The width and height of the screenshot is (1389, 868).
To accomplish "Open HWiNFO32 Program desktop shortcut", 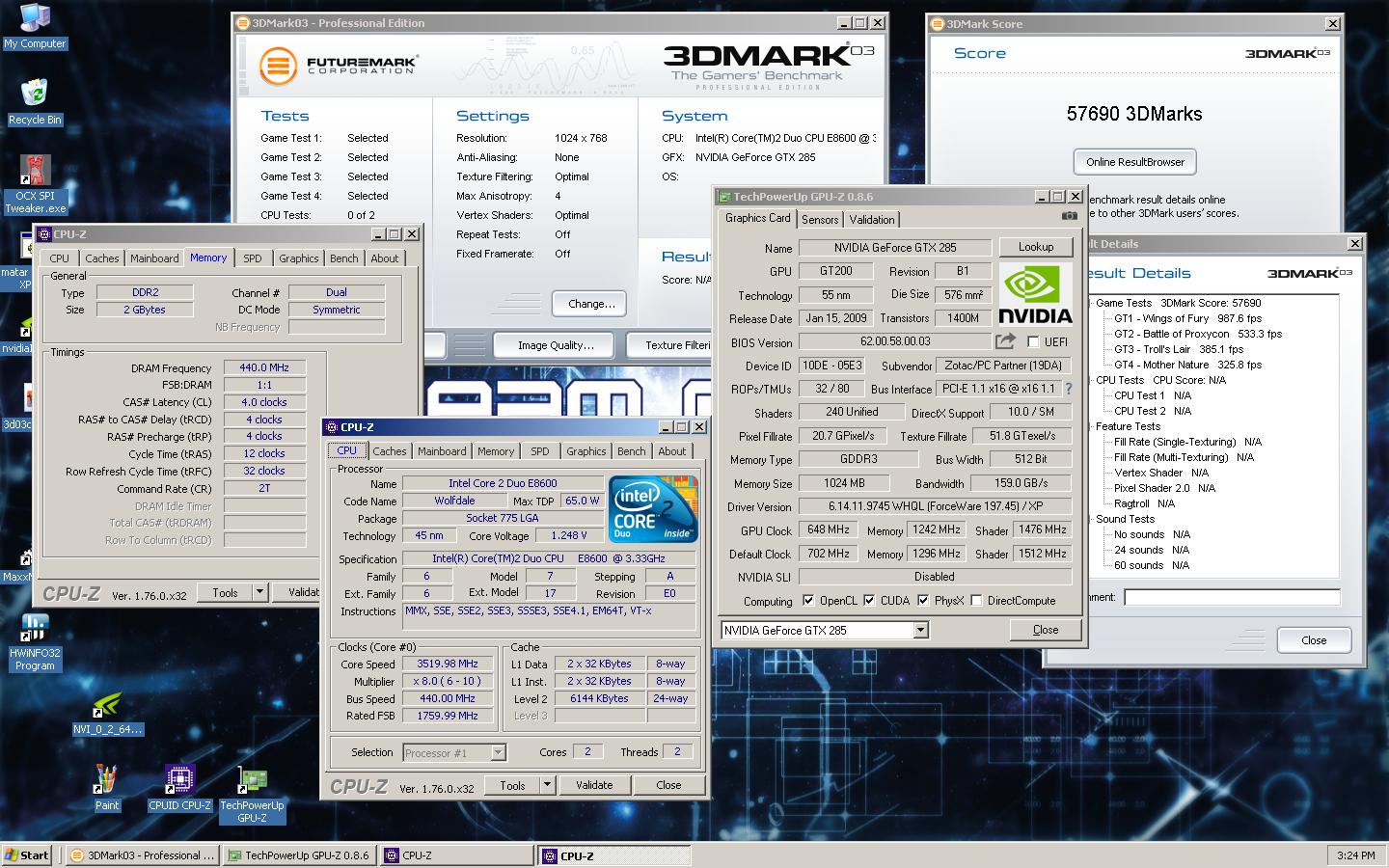I will click(35, 642).
